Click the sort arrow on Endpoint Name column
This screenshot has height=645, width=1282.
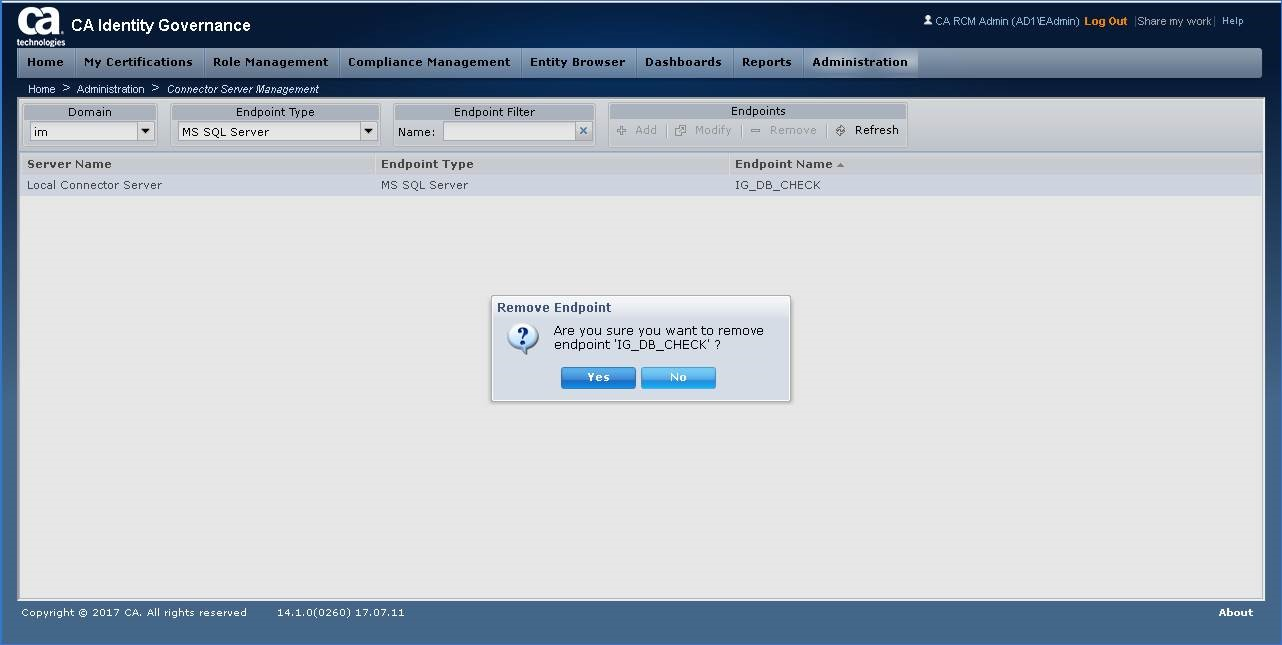841,165
